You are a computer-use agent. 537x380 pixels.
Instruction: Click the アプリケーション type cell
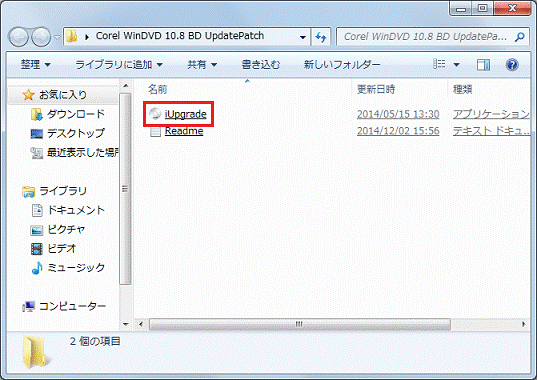coord(491,114)
